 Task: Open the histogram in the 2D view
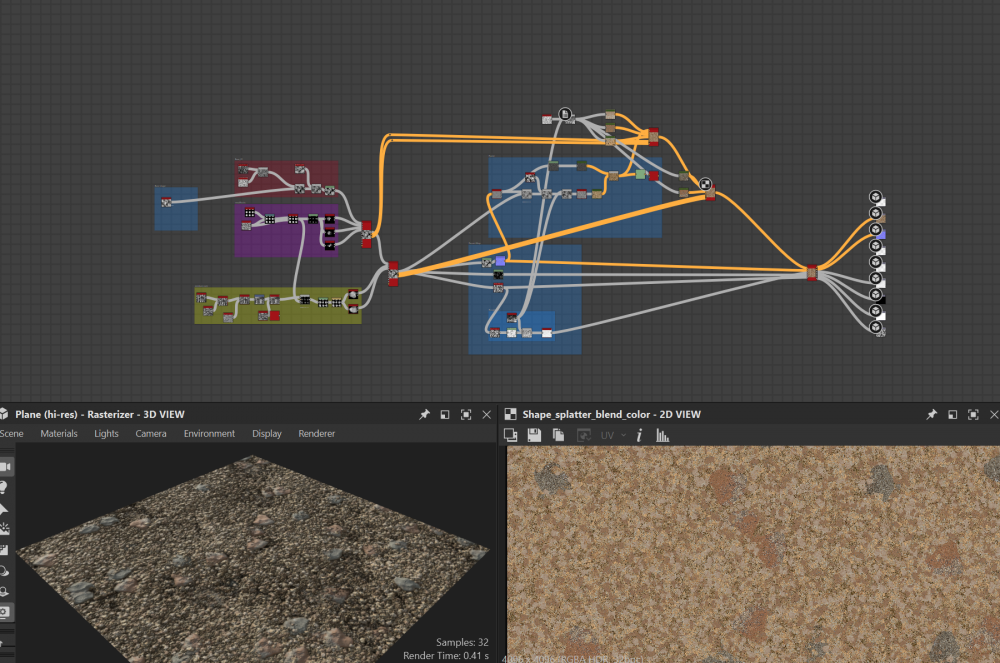point(662,435)
